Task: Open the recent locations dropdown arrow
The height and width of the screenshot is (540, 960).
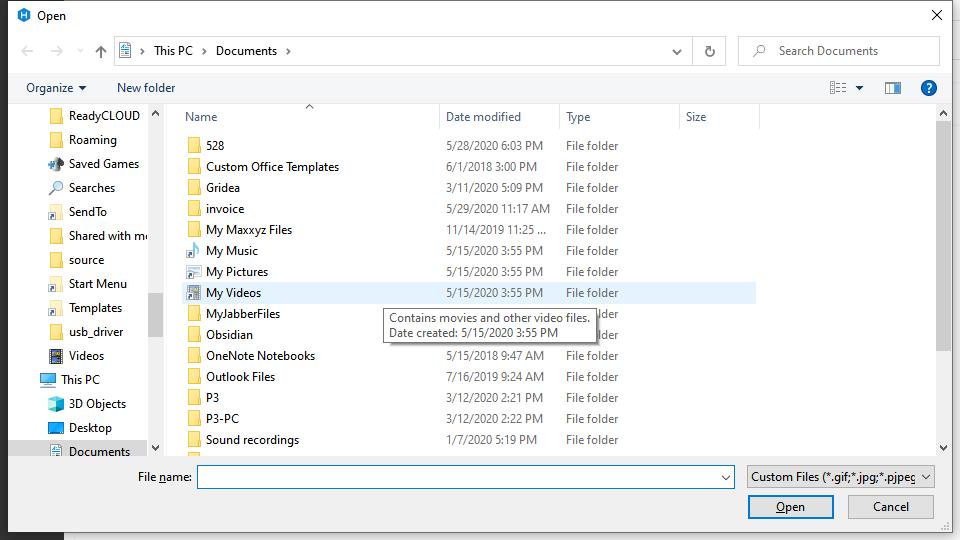Action: [x=80, y=51]
